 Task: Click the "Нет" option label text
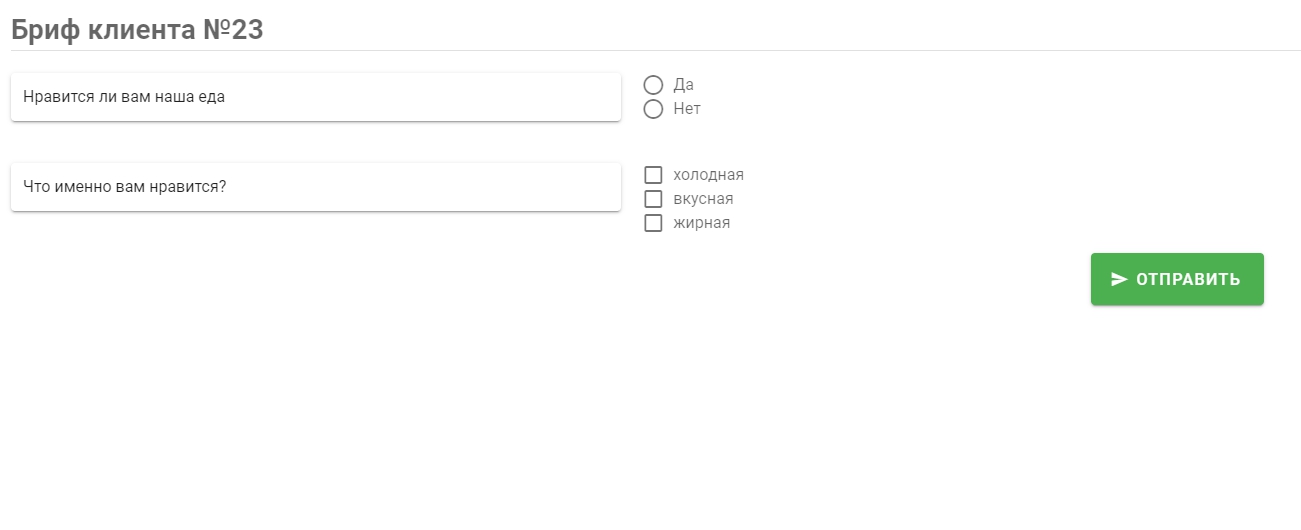(x=687, y=109)
